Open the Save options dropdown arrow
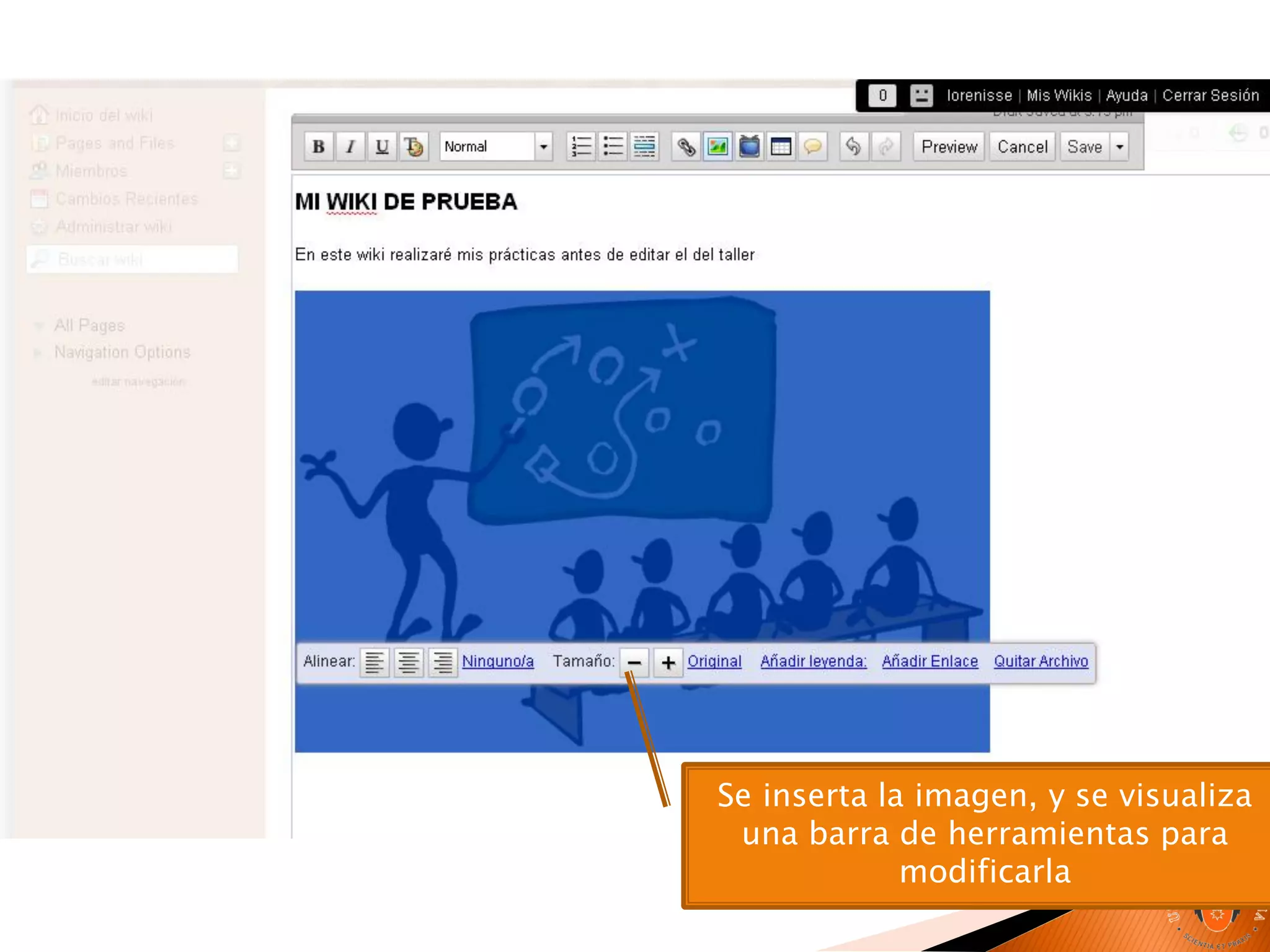 [x=1119, y=147]
